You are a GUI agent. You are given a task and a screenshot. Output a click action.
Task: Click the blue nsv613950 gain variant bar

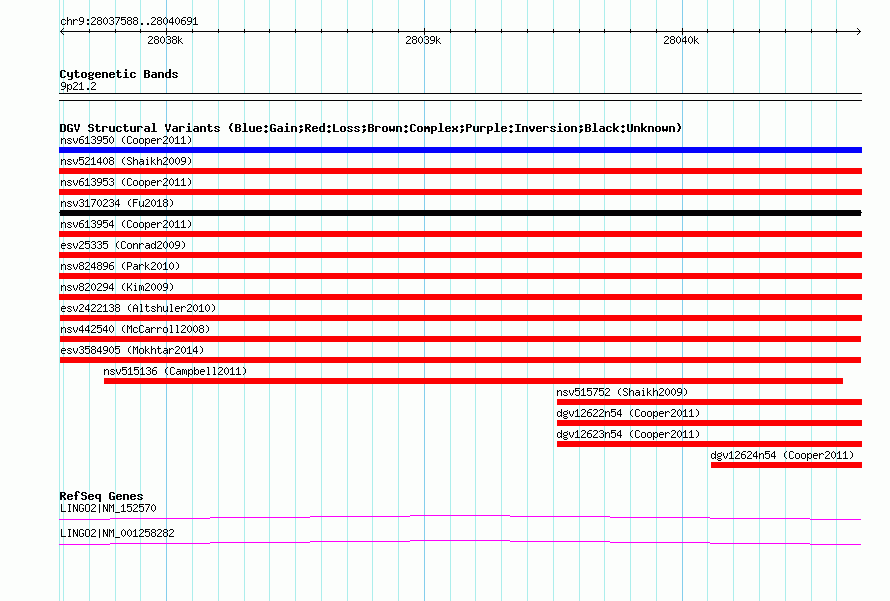tap(460, 150)
